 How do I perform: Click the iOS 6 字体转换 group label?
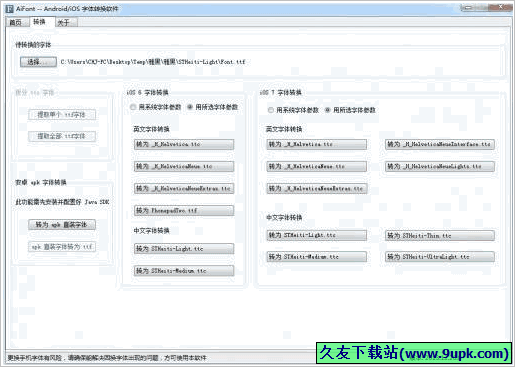tap(147, 92)
